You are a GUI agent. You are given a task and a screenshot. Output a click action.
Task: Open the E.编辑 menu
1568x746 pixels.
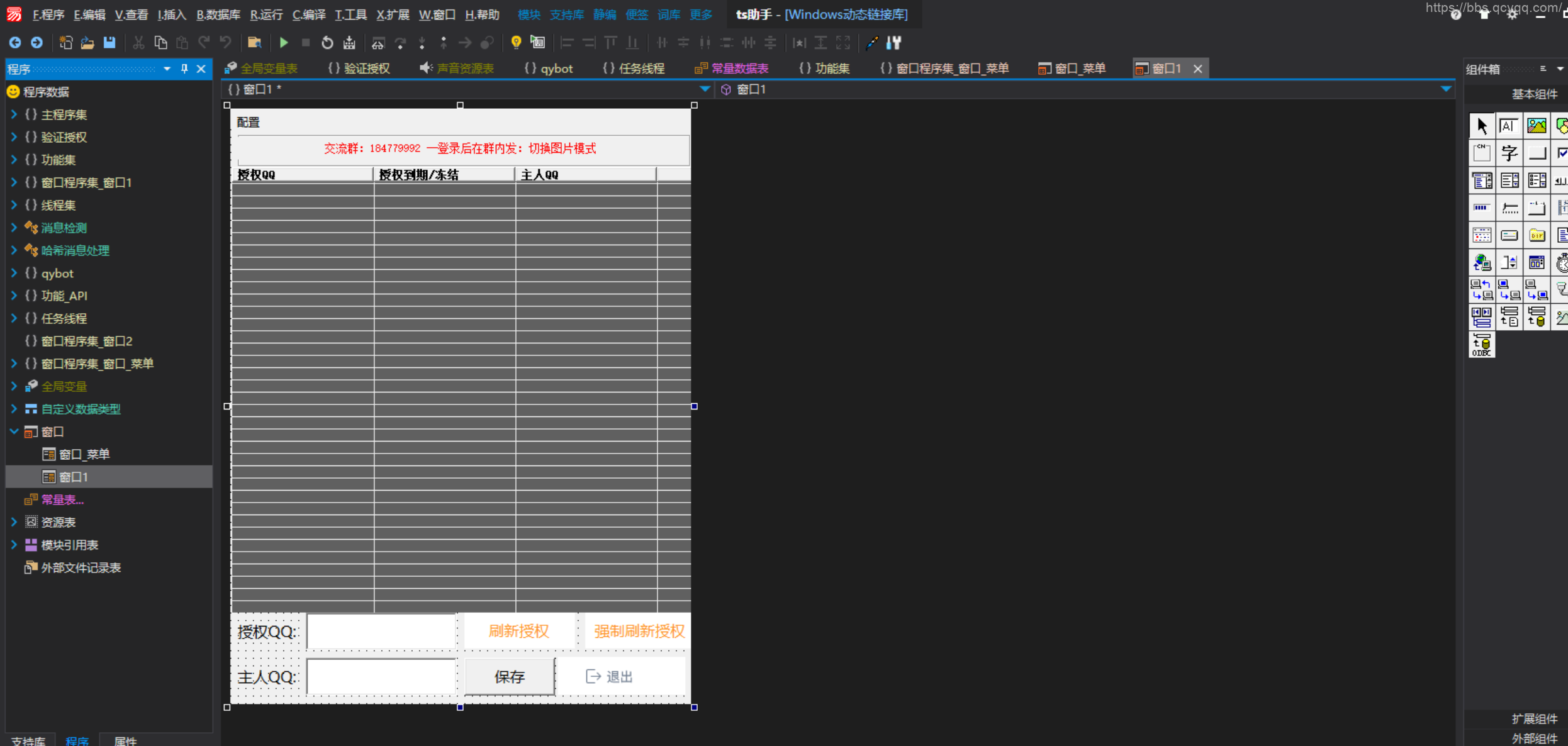coord(89,14)
